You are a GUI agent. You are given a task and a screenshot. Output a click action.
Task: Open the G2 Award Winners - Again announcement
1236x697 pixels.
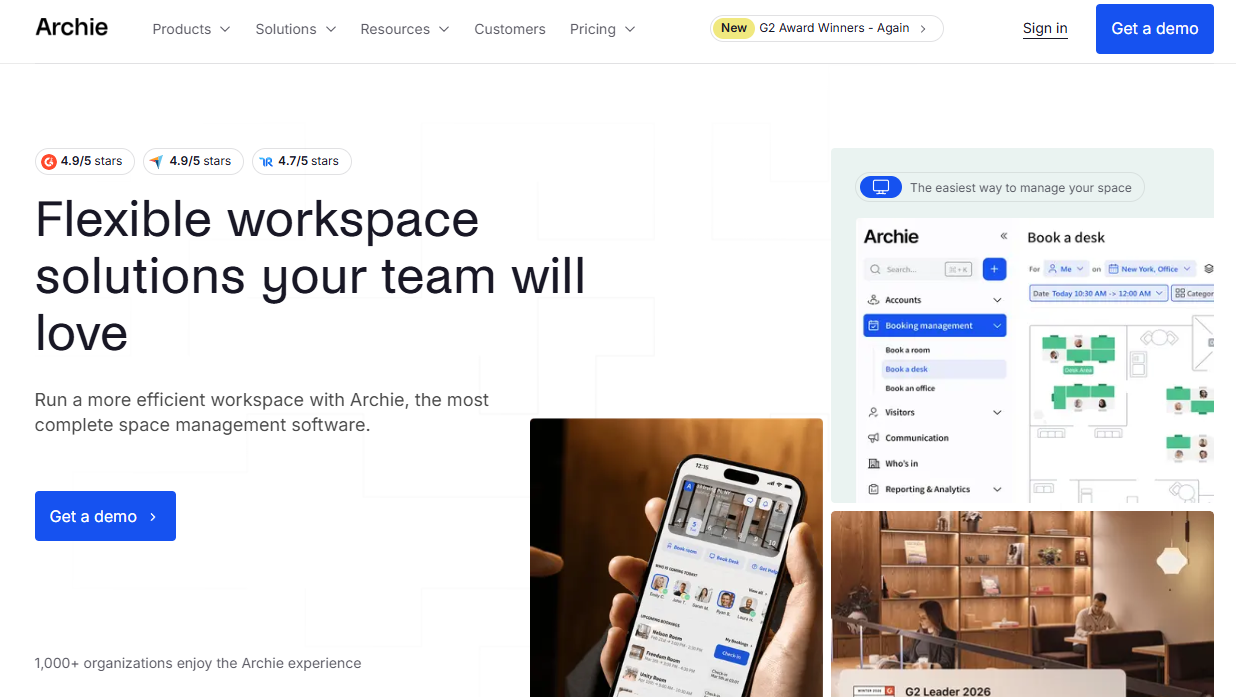pyautogui.click(x=826, y=29)
